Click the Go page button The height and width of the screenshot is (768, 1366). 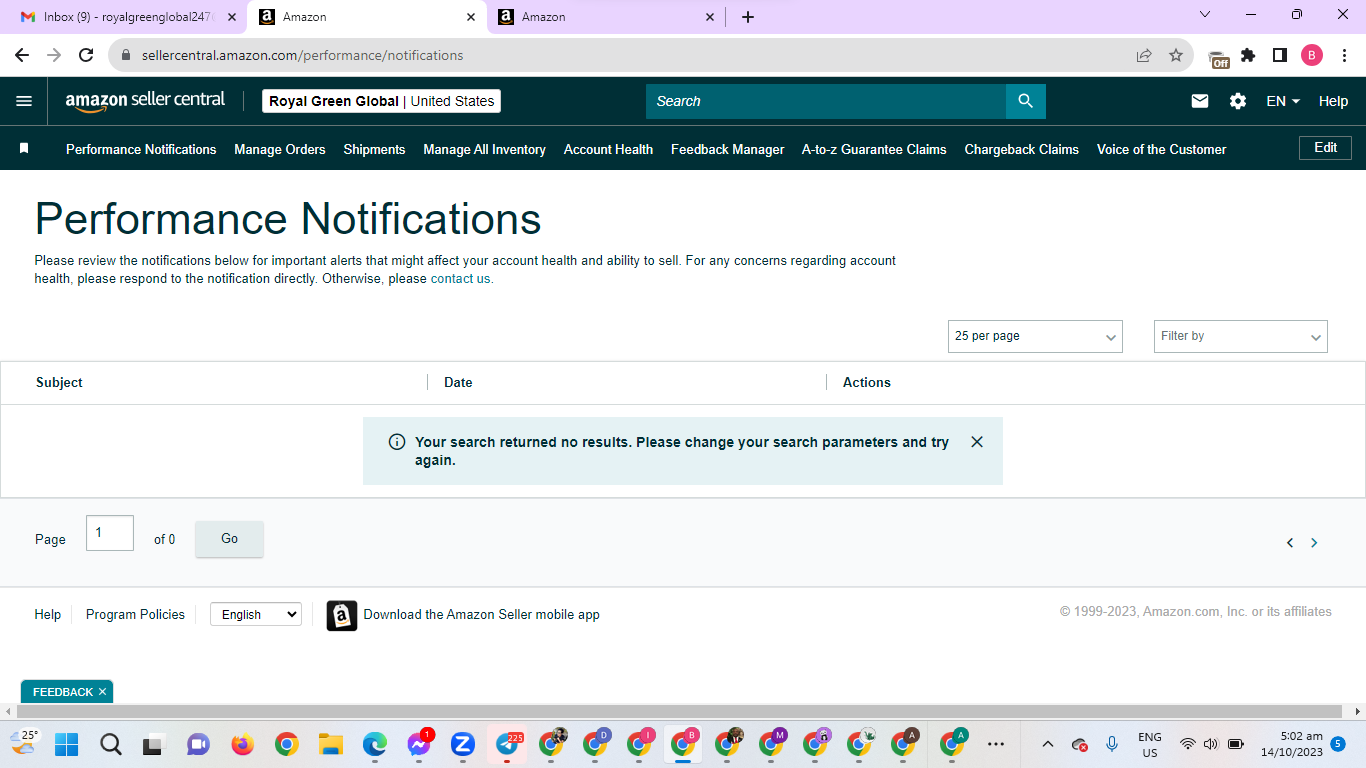(x=229, y=539)
